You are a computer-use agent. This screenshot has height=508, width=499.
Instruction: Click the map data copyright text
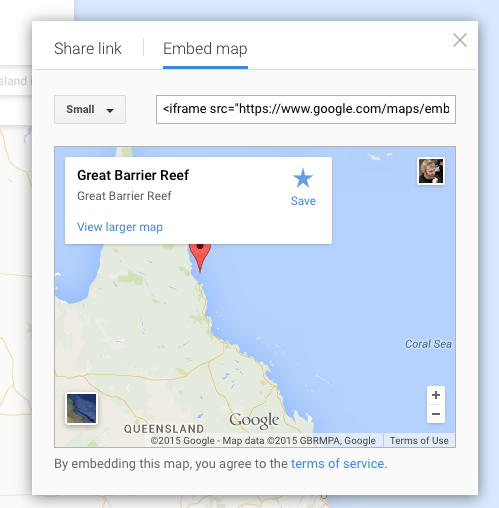(x=263, y=441)
